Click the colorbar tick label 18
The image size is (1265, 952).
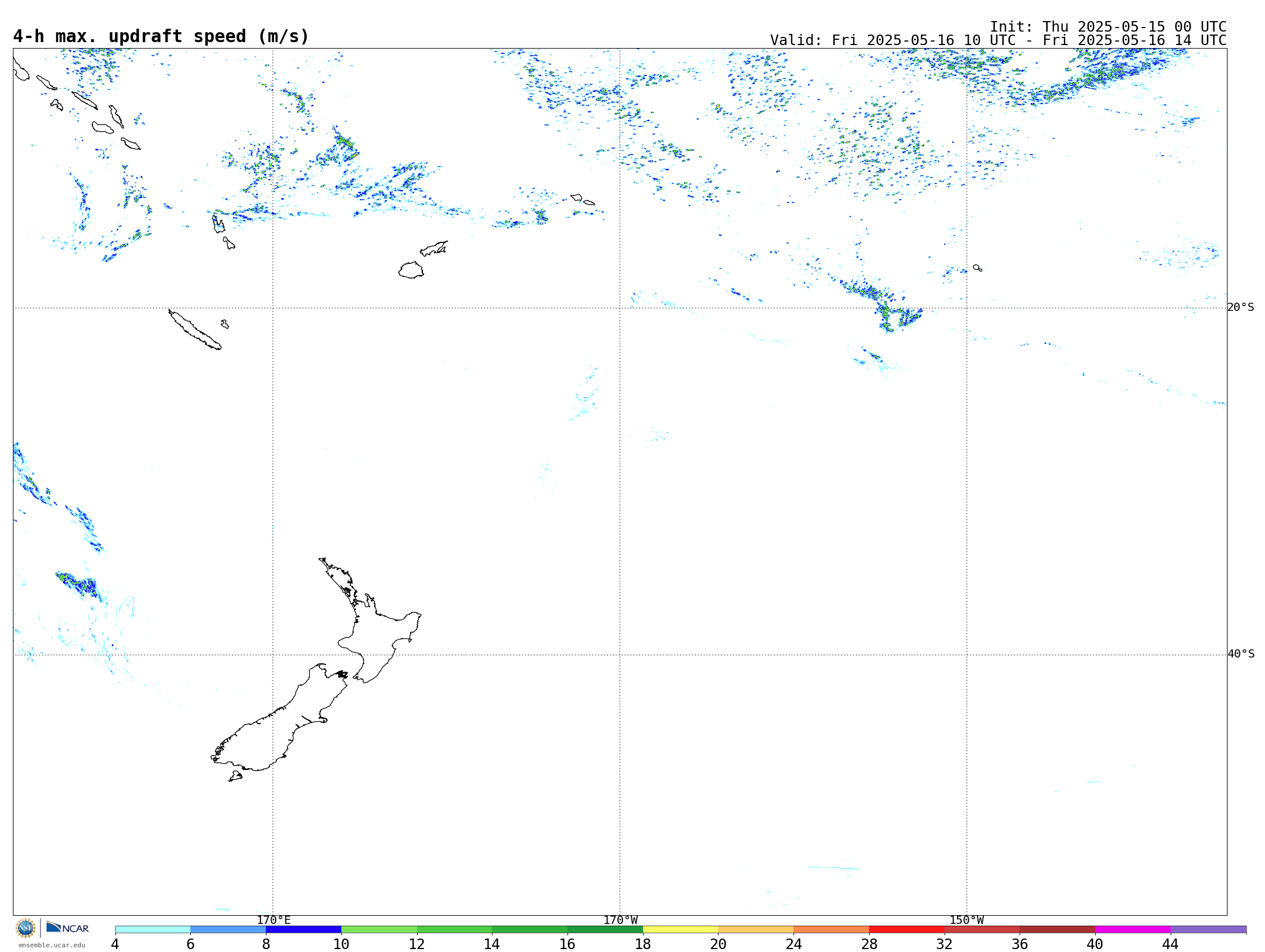(x=643, y=944)
